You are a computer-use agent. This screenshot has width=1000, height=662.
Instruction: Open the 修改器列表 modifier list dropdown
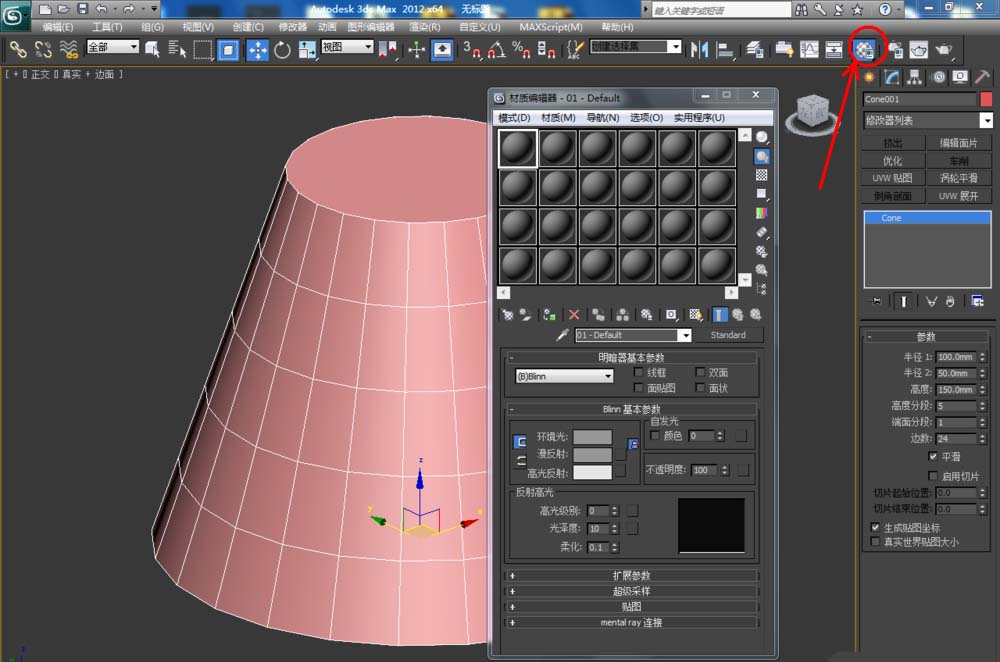(929, 120)
